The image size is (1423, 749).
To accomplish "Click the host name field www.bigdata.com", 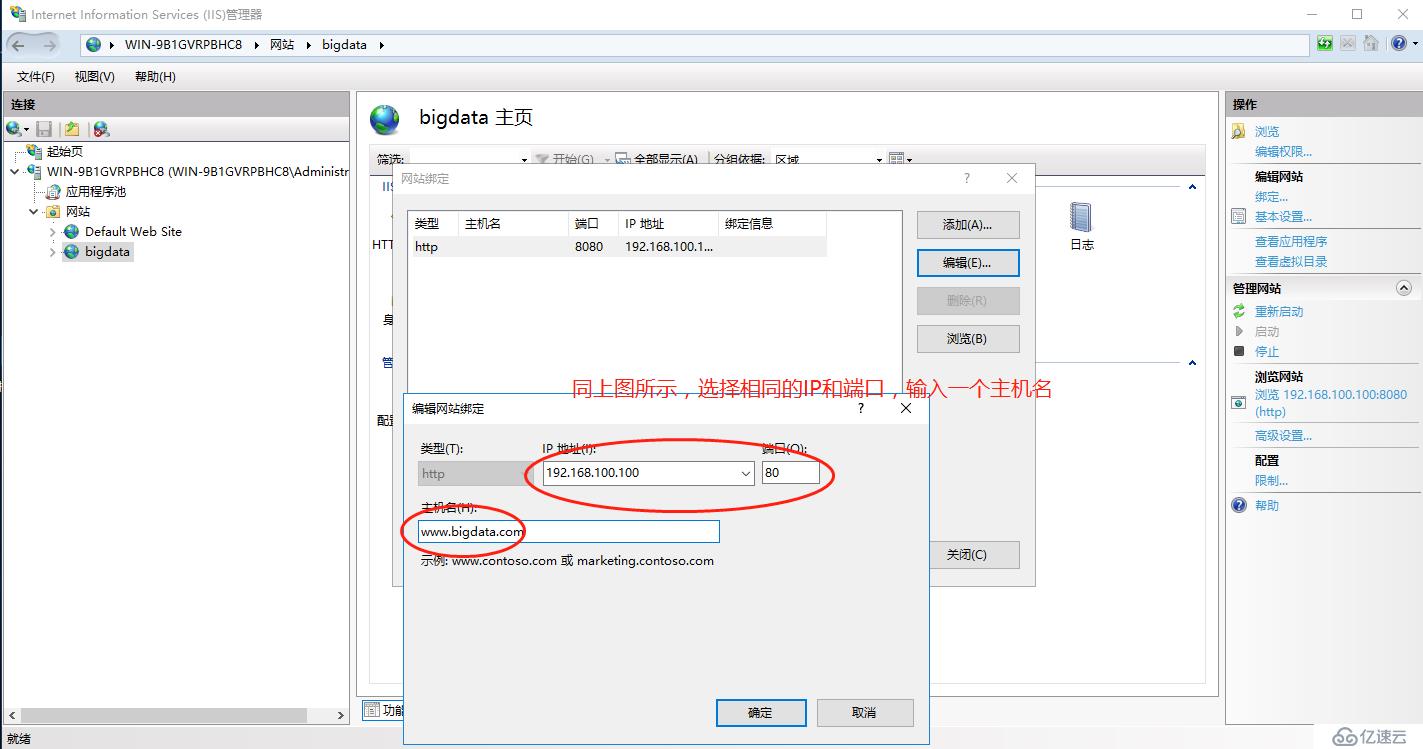I will (568, 532).
